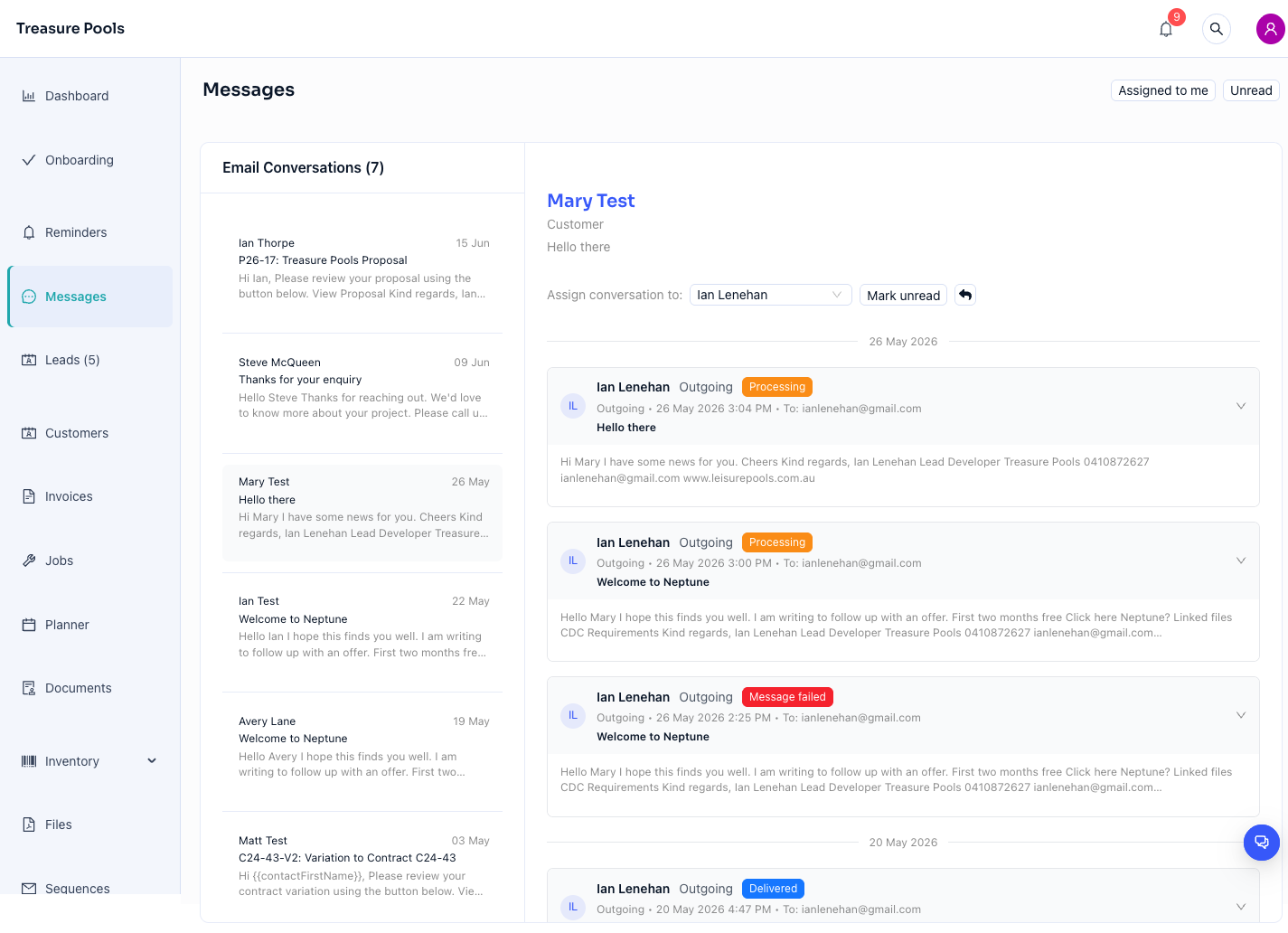Open Steve McQueen conversation
1288x933 pixels.
(x=362, y=388)
